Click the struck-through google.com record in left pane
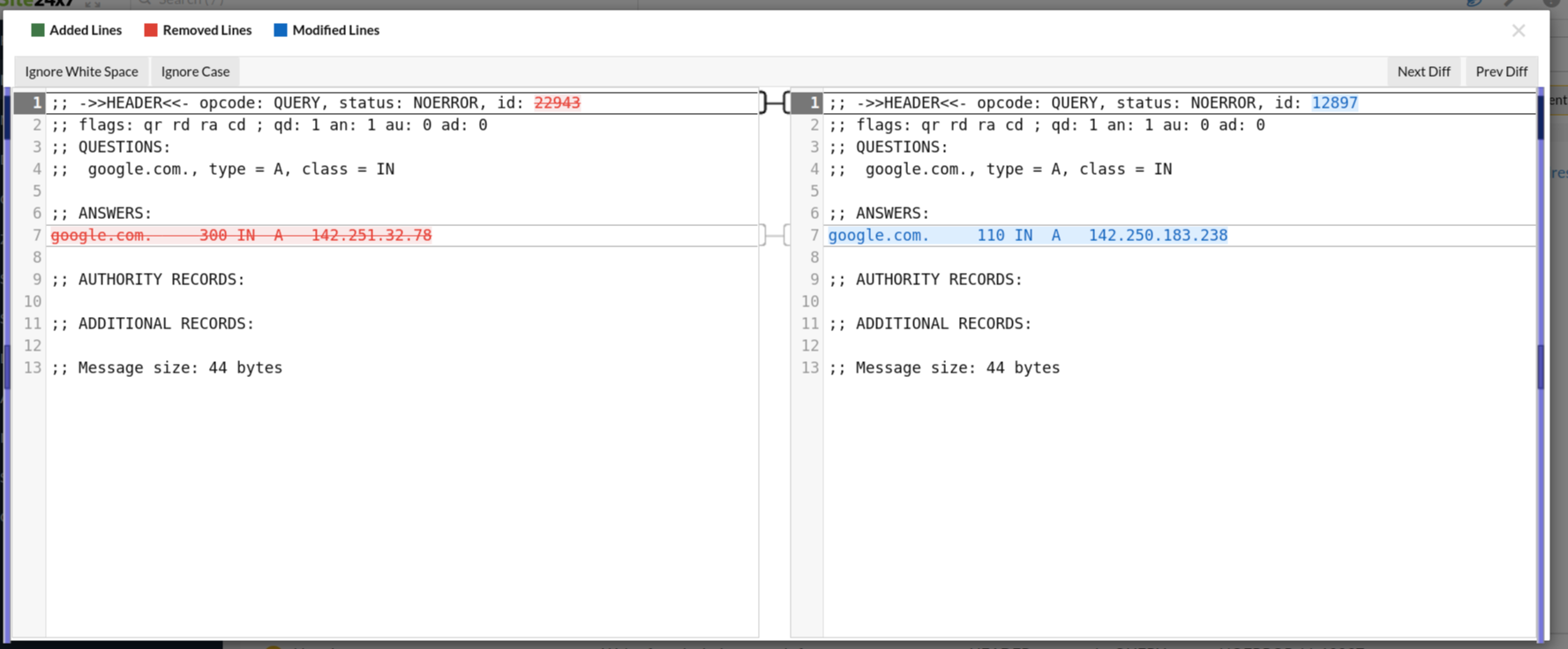This screenshot has height=649, width=1568. point(241,235)
